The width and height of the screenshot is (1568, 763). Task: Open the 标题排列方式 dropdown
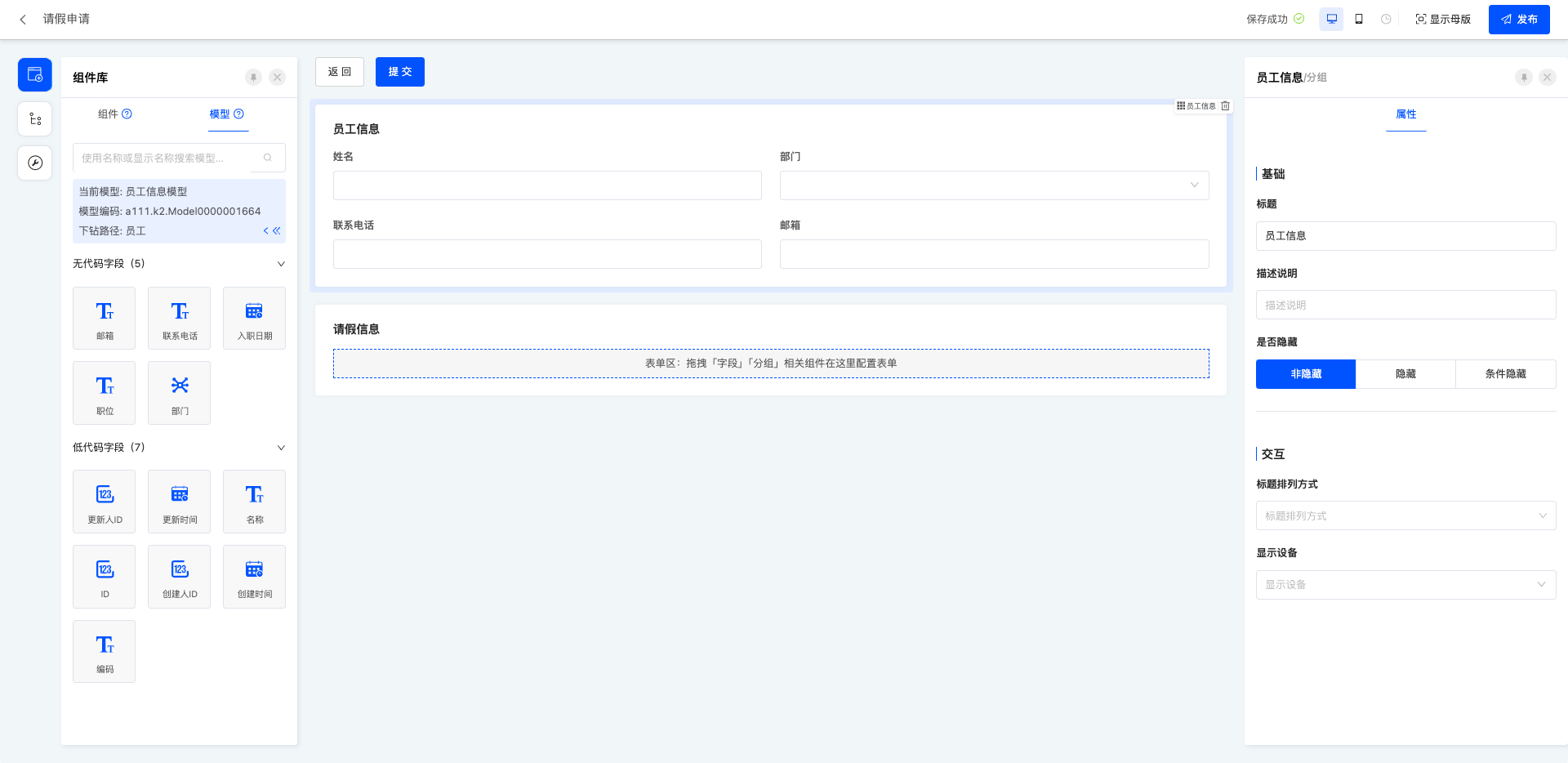[1405, 516]
